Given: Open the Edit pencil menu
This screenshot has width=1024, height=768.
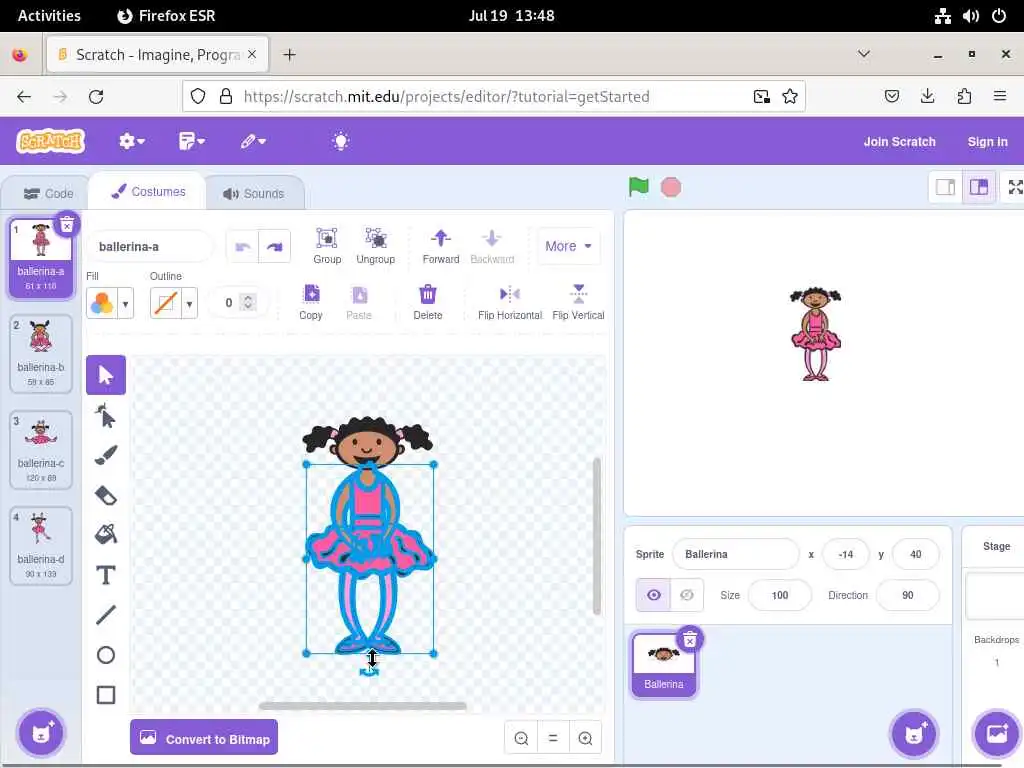Looking at the screenshot, I should 253,141.
